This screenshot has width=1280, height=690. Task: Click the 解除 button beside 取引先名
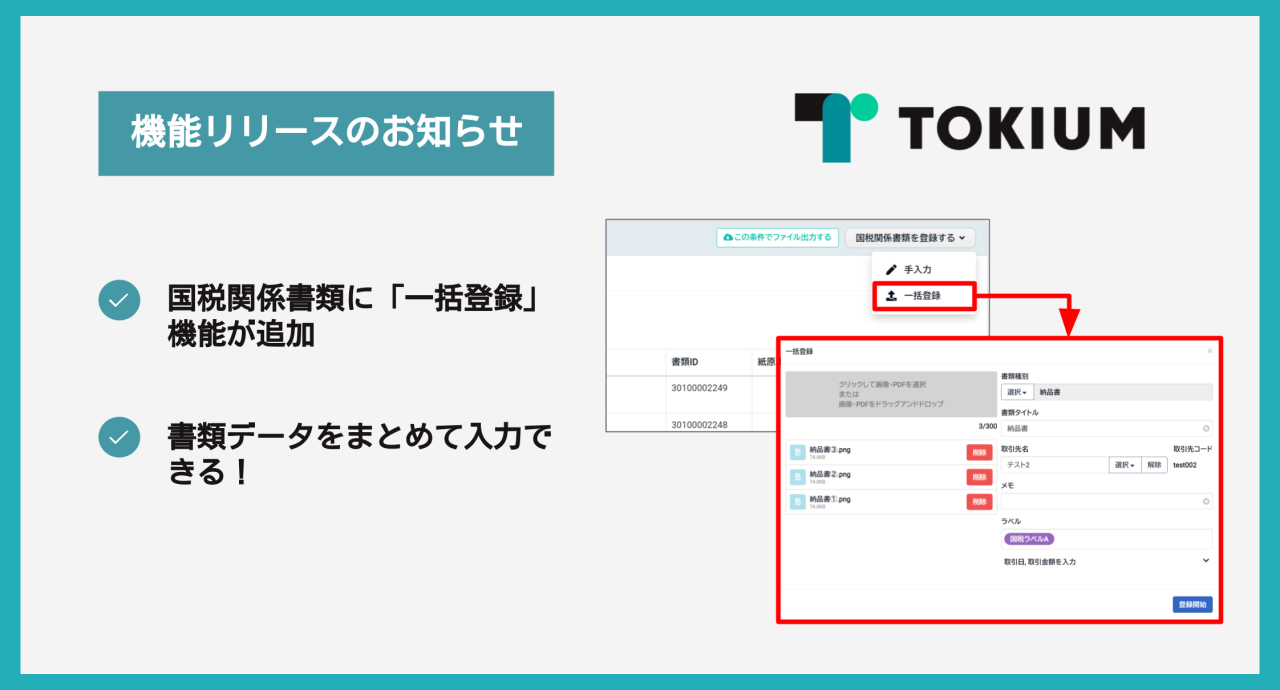[1154, 465]
